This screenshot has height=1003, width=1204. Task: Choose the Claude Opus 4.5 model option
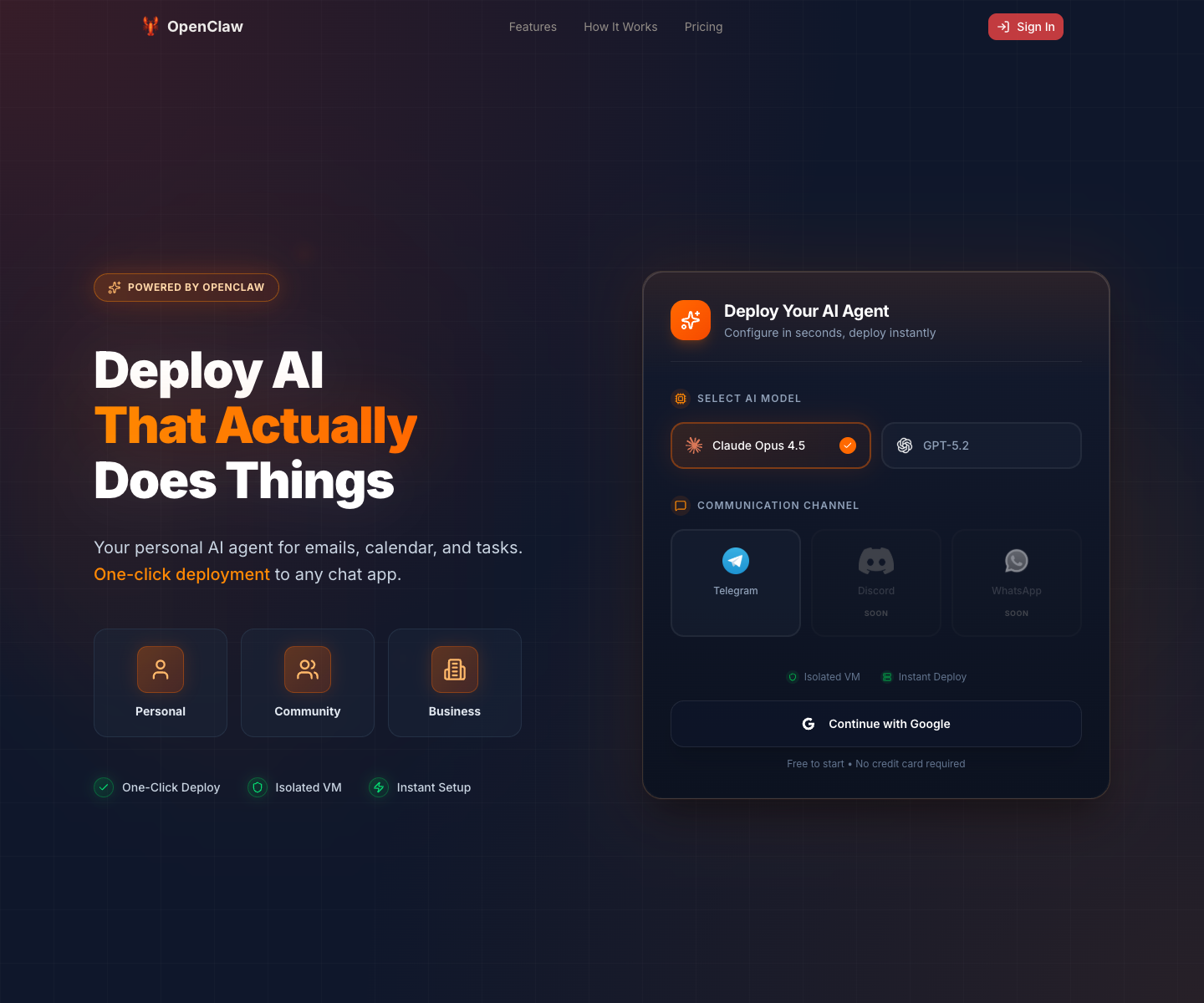coord(771,445)
